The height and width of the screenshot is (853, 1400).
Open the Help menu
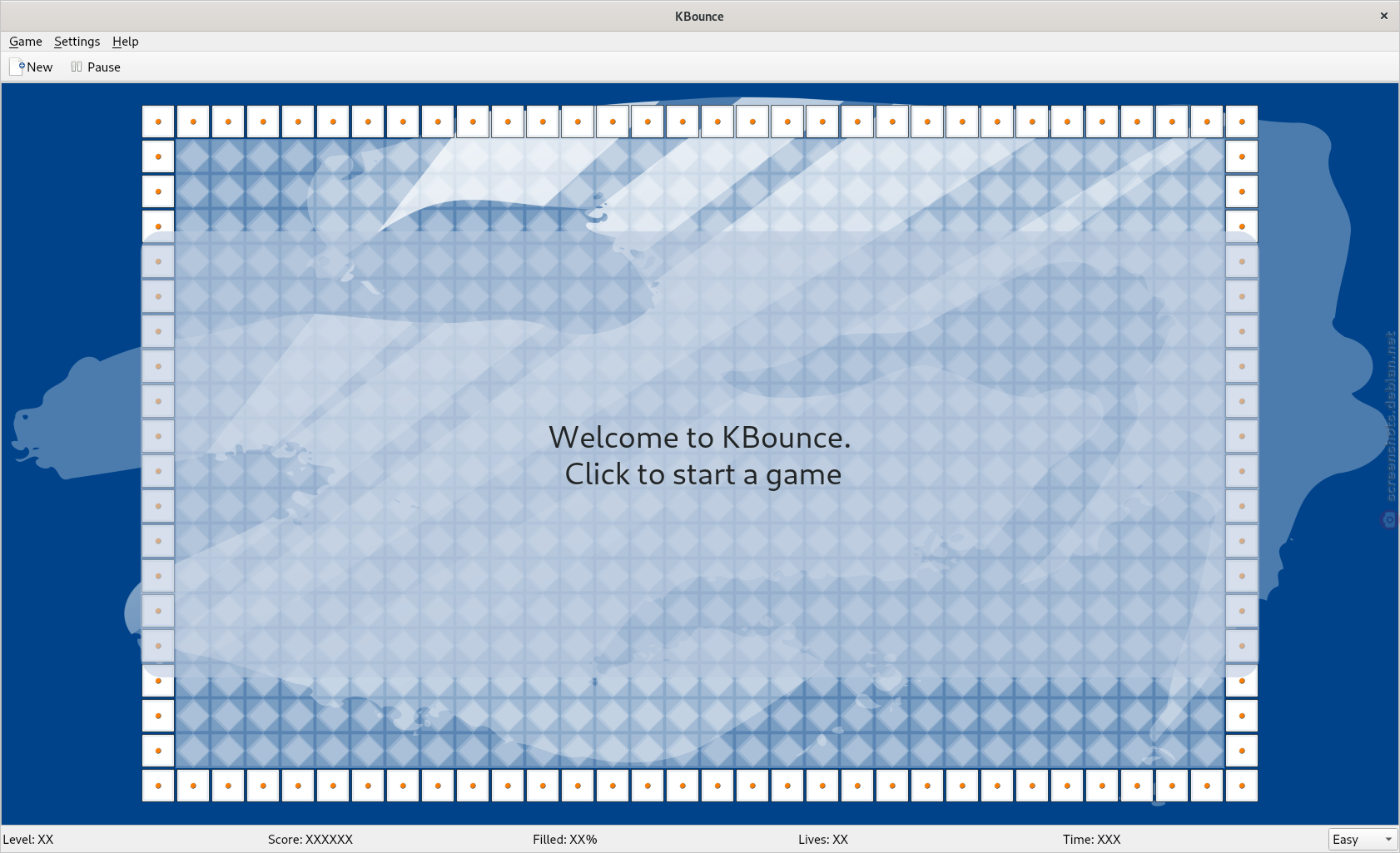coord(126,42)
